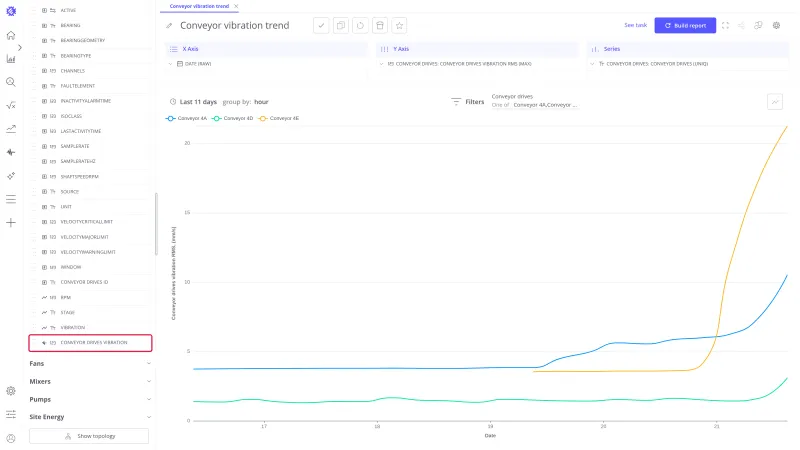Open the Conveyor drives filter values dropdown
Screen dimensions: 800x450
point(544,105)
